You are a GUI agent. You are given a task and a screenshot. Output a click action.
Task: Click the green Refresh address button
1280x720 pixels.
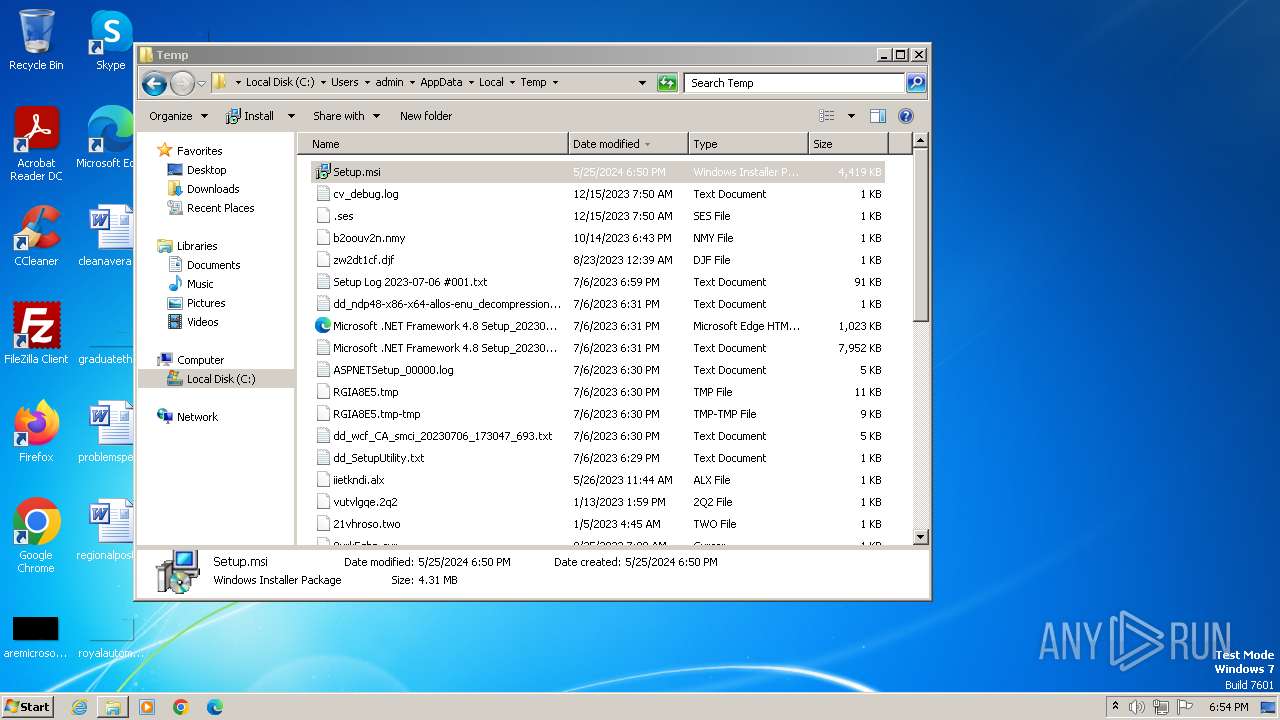pos(667,83)
